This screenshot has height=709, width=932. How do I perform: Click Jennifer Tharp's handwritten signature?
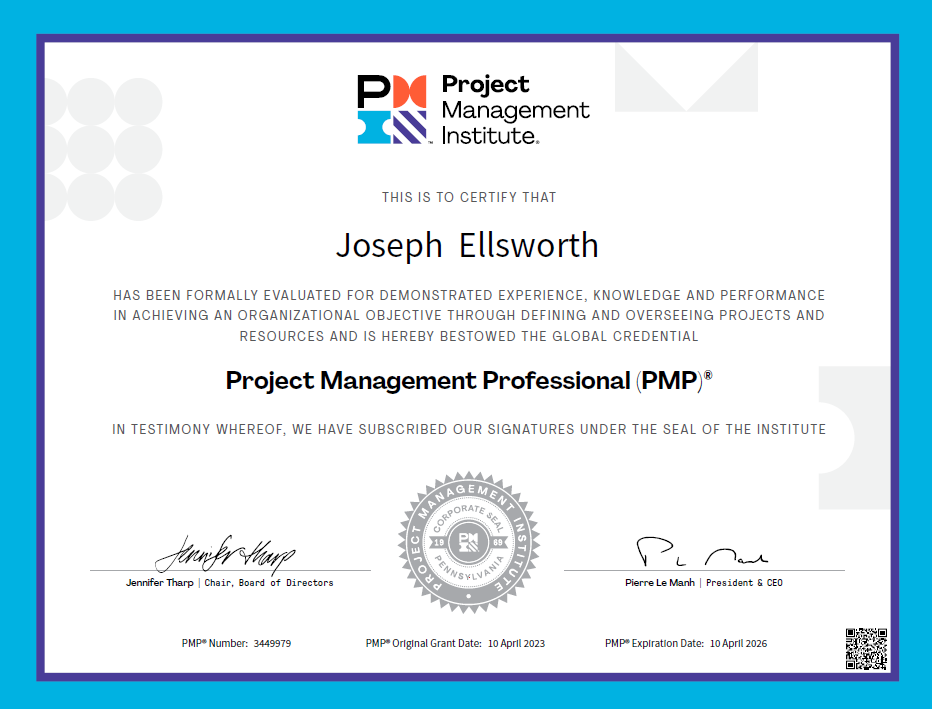click(x=225, y=551)
